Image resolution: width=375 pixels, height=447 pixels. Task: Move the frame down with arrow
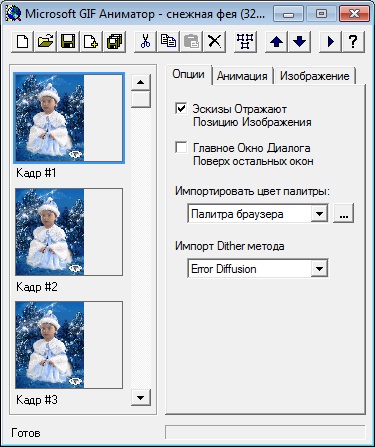pos(299,42)
